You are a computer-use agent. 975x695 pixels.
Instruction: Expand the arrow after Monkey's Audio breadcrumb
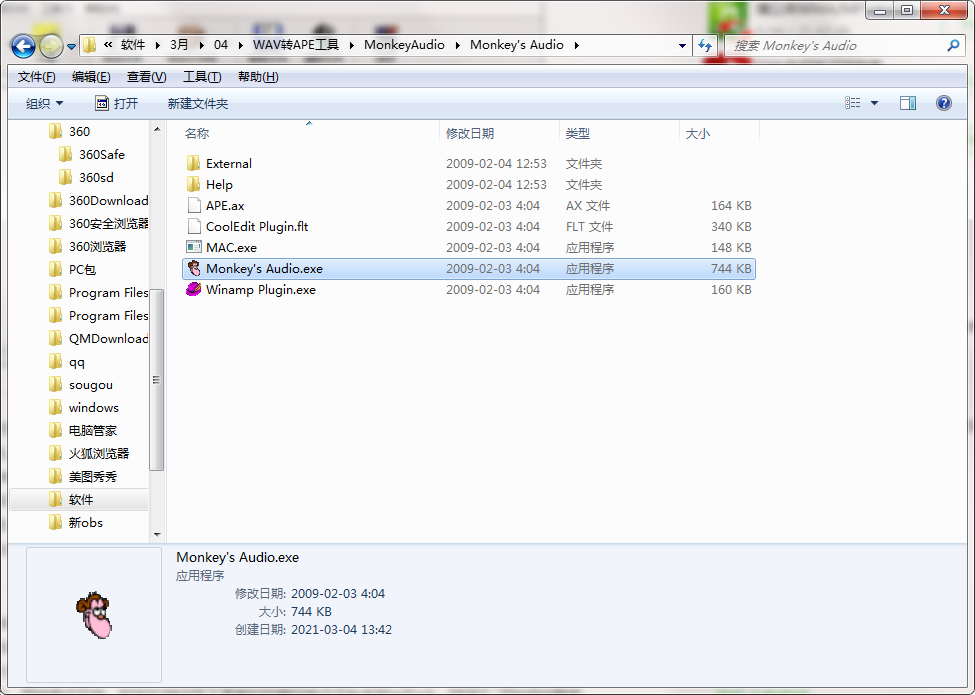576,45
